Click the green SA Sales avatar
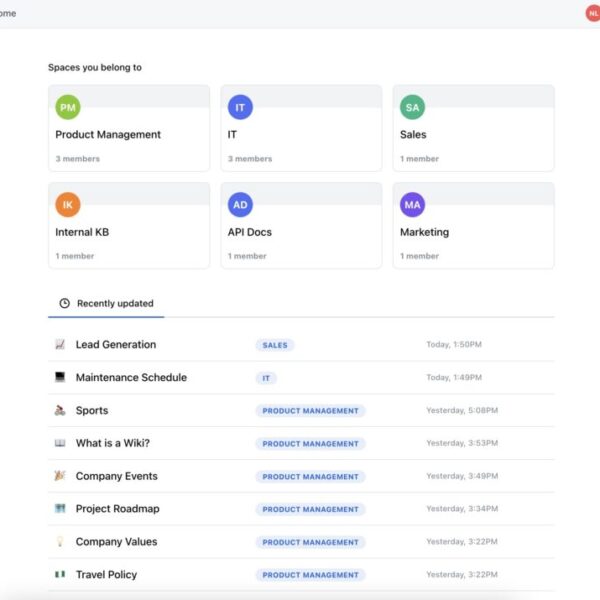This screenshot has width=600, height=600. (x=412, y=108)
